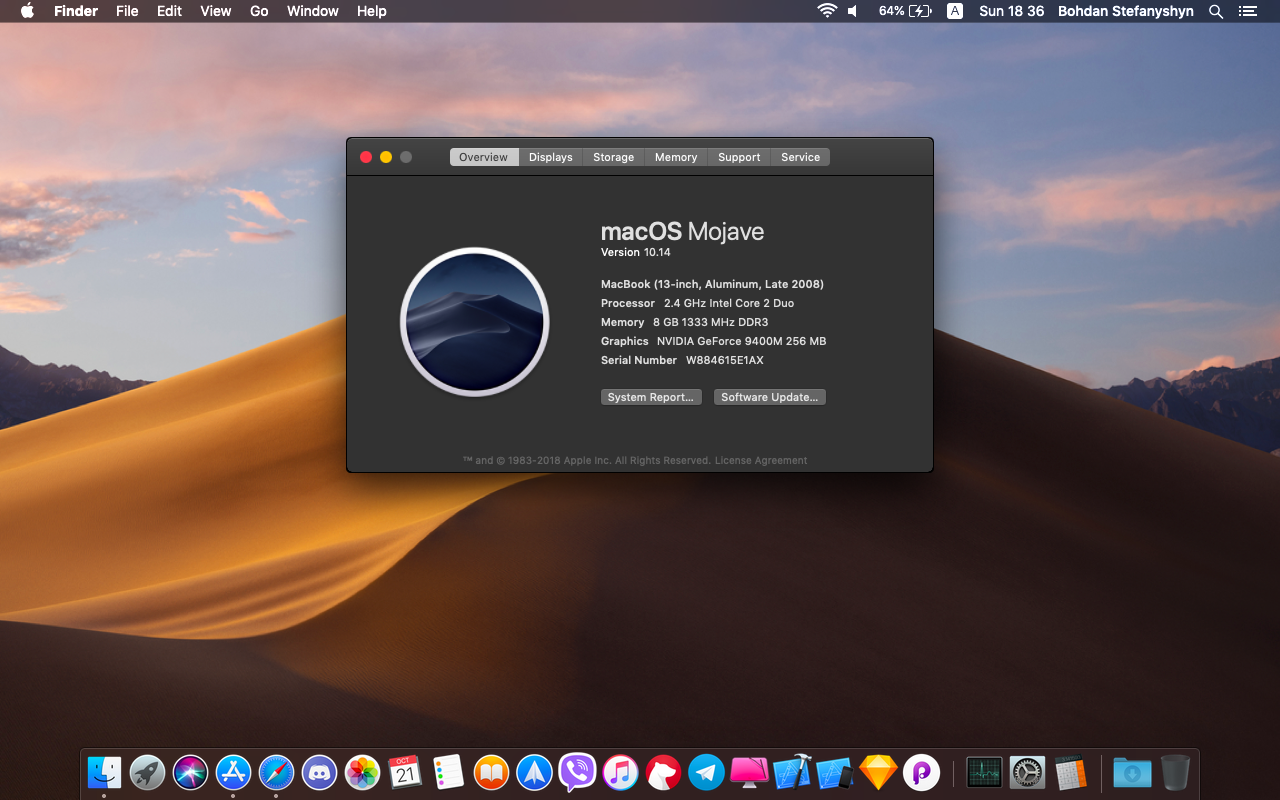Open Viber from the Dock
The width and height of the screenshot is (1280, 800).
coord(577,772)
